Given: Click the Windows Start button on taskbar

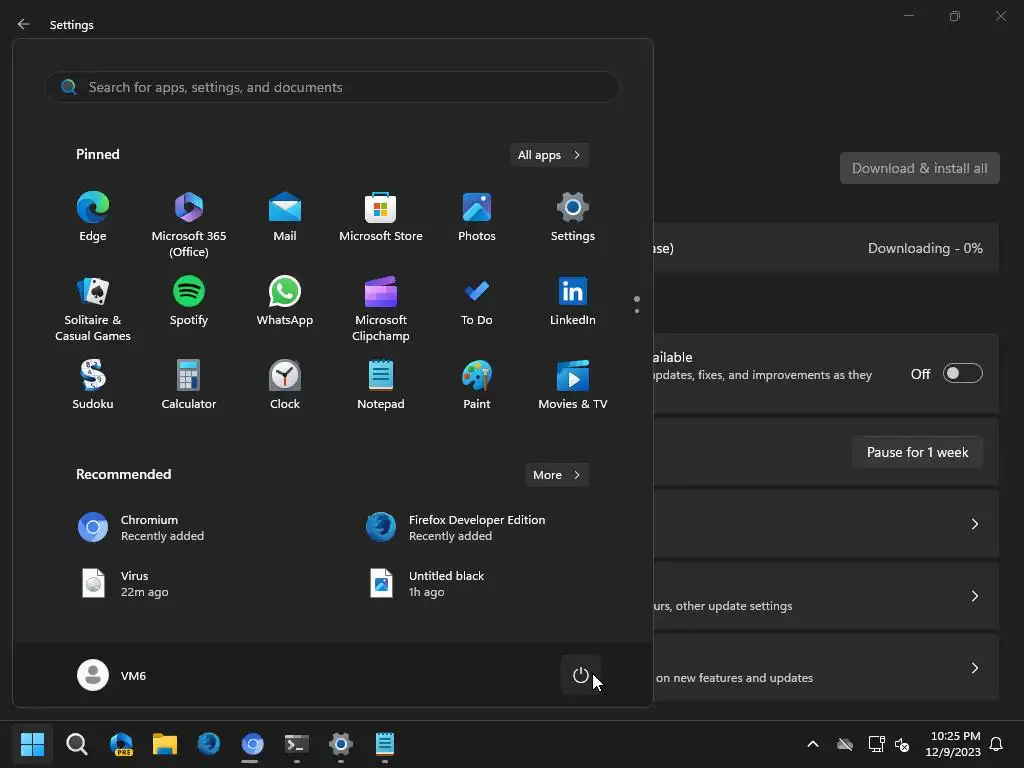Looking at the screenshot, I should (x=32, y=744).
